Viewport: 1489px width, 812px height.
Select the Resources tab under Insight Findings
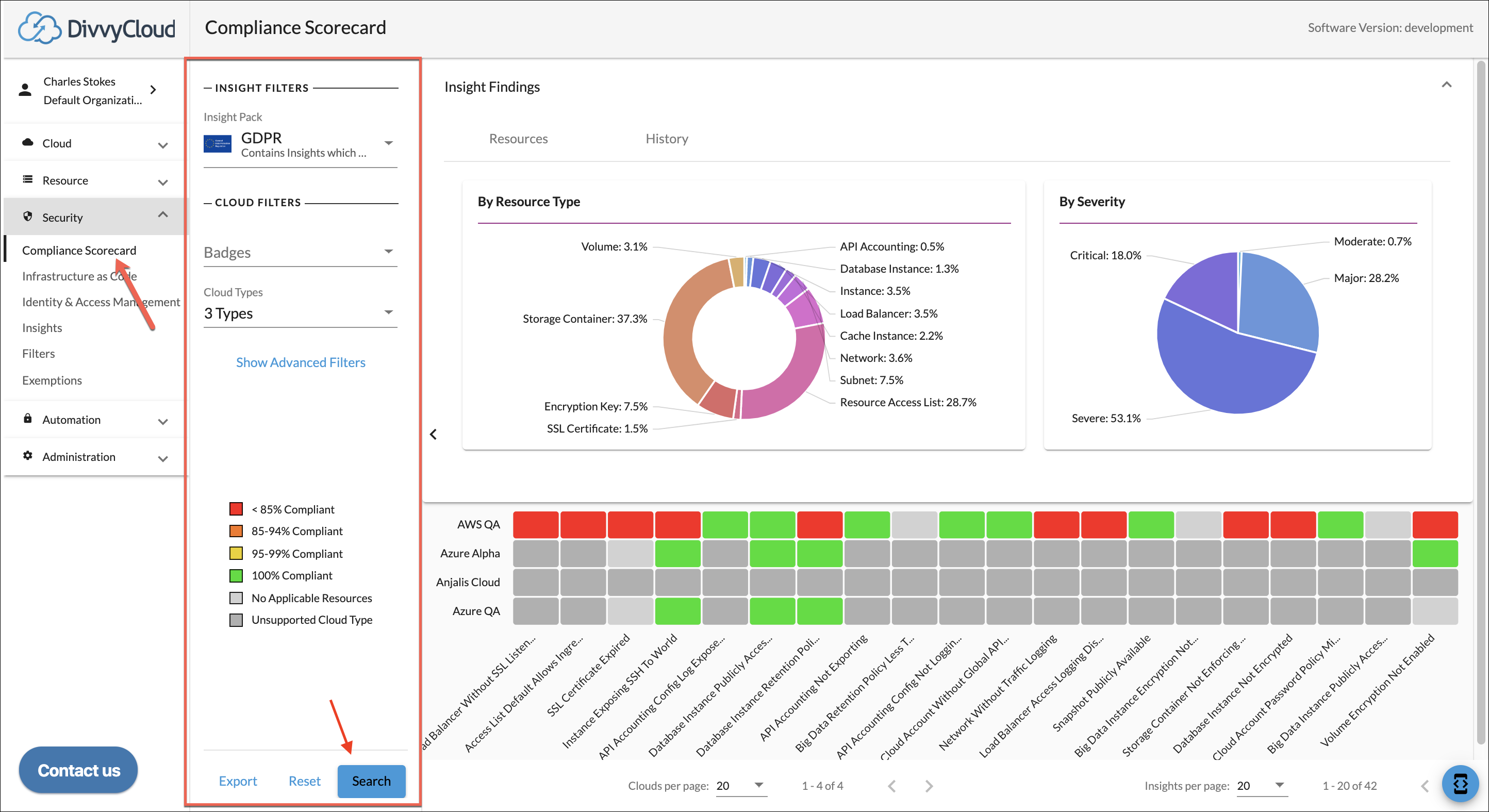coord(518,138)
